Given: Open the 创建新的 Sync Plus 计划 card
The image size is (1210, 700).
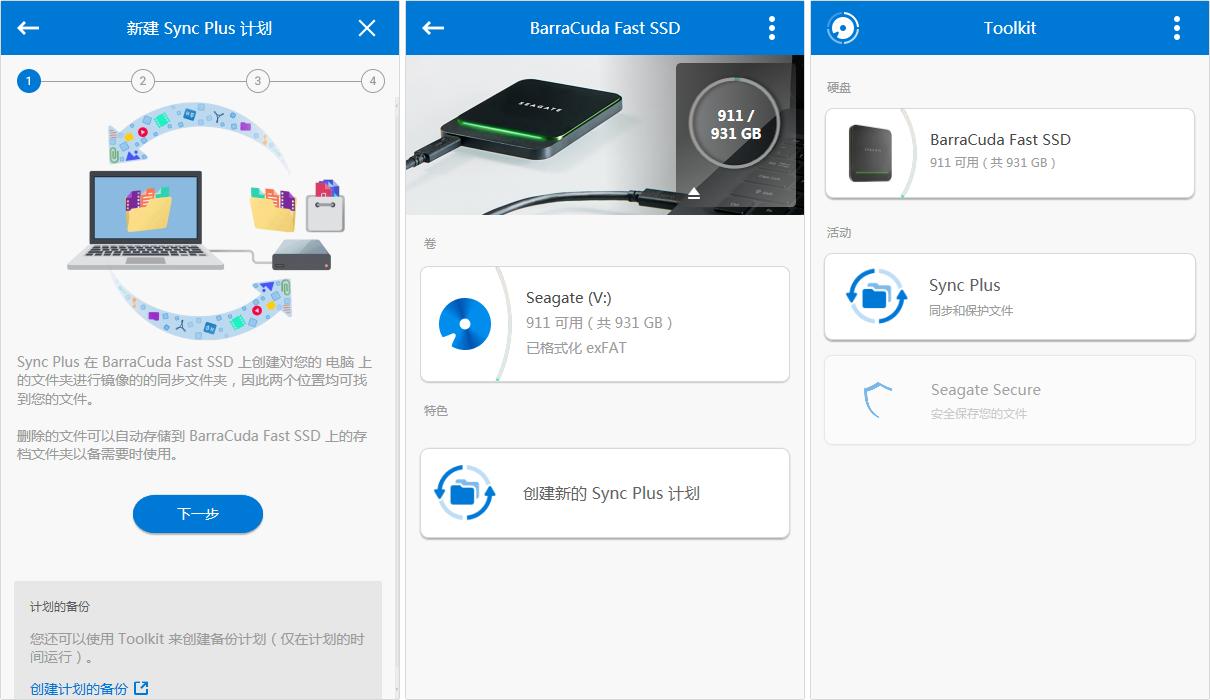Looking at the screenshot, I should pos(604,492).
